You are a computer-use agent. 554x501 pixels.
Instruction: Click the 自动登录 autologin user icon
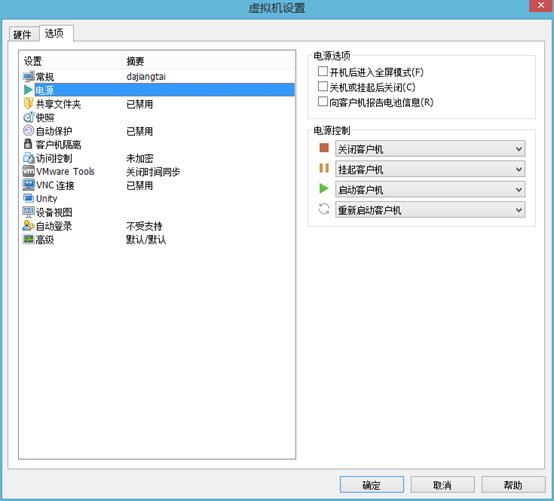tap(28, 225)
